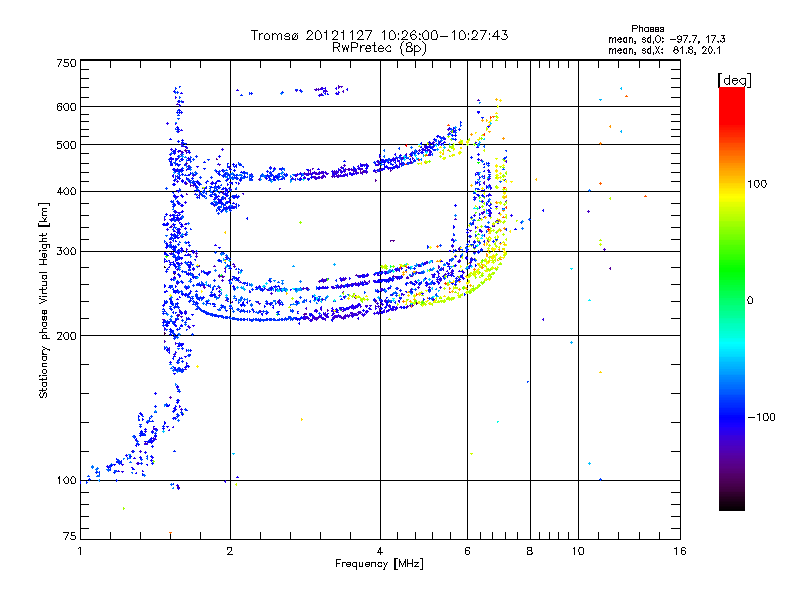800x600 pixels.
Task: Click the colorbar tick label "-100"
Action: click(761, 417)
